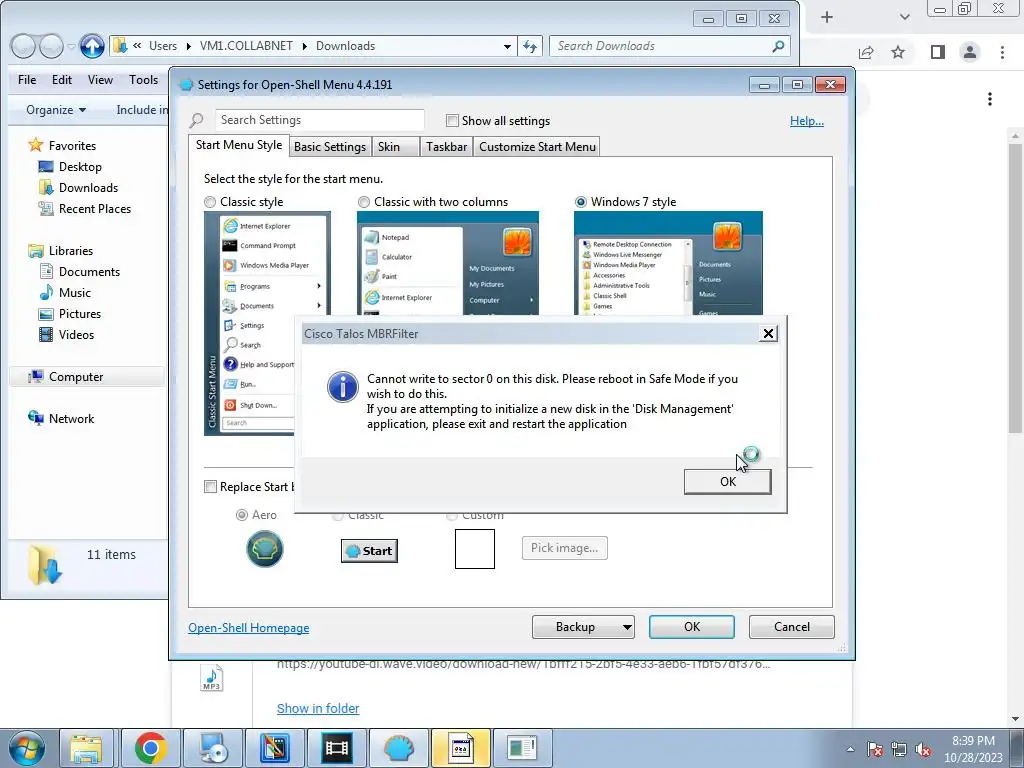Select the Windows 7 style option

click(x=581, y=202)
